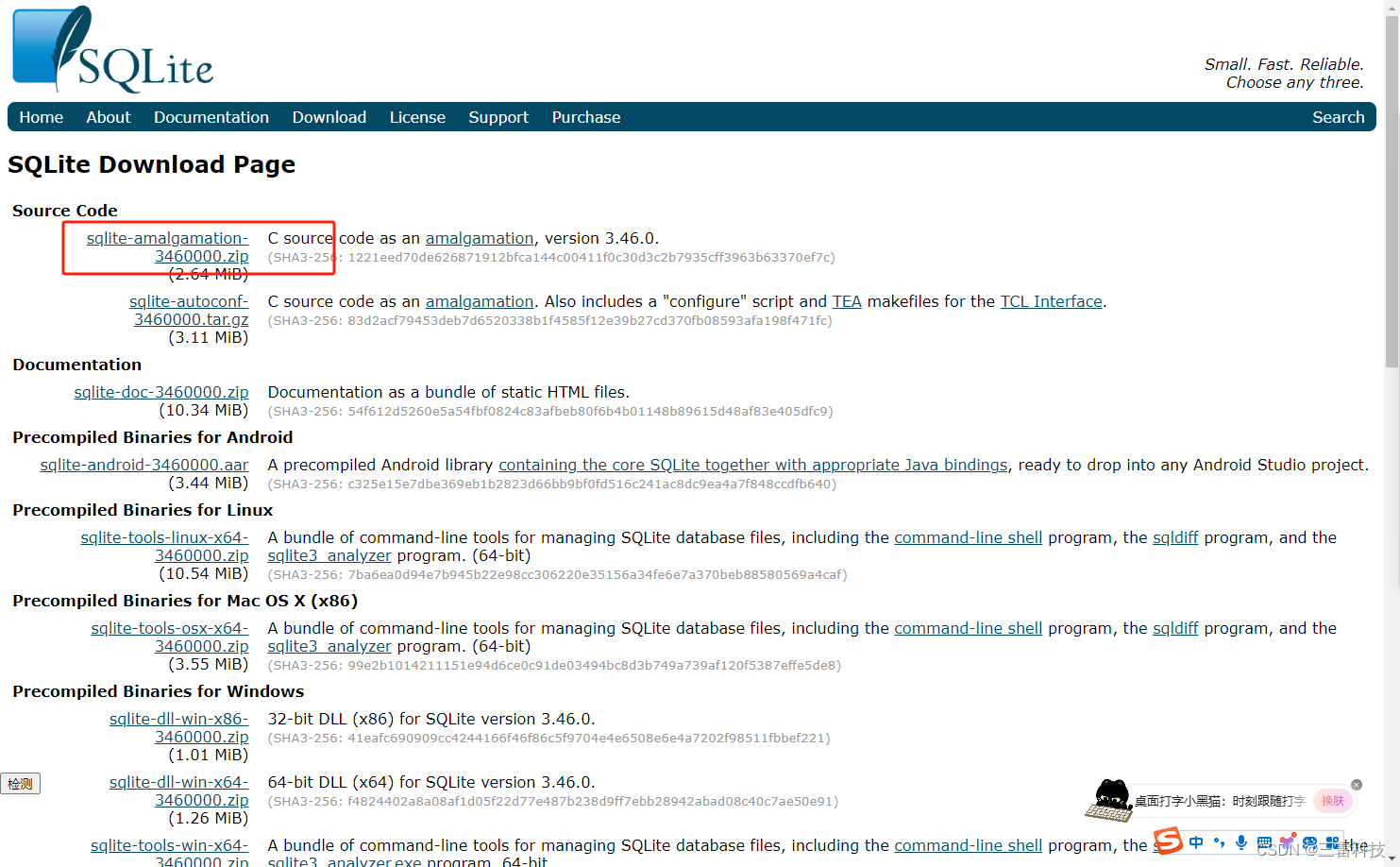The image size is (1400, 867).
Task: Open sqldiff link in Mac OS X row
Action: [1175, 628]
